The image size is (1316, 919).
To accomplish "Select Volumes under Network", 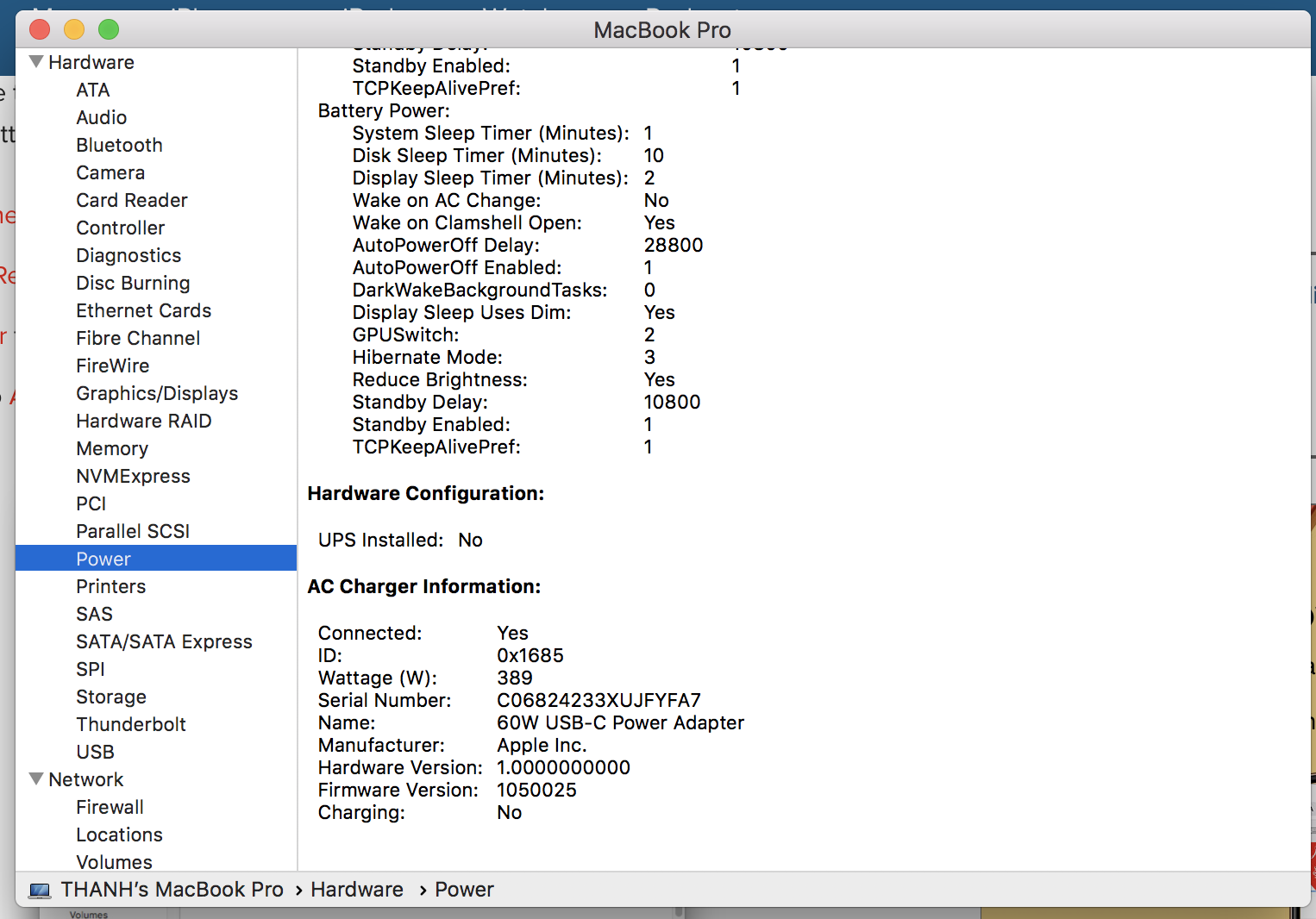I will [x=115, y=862].
